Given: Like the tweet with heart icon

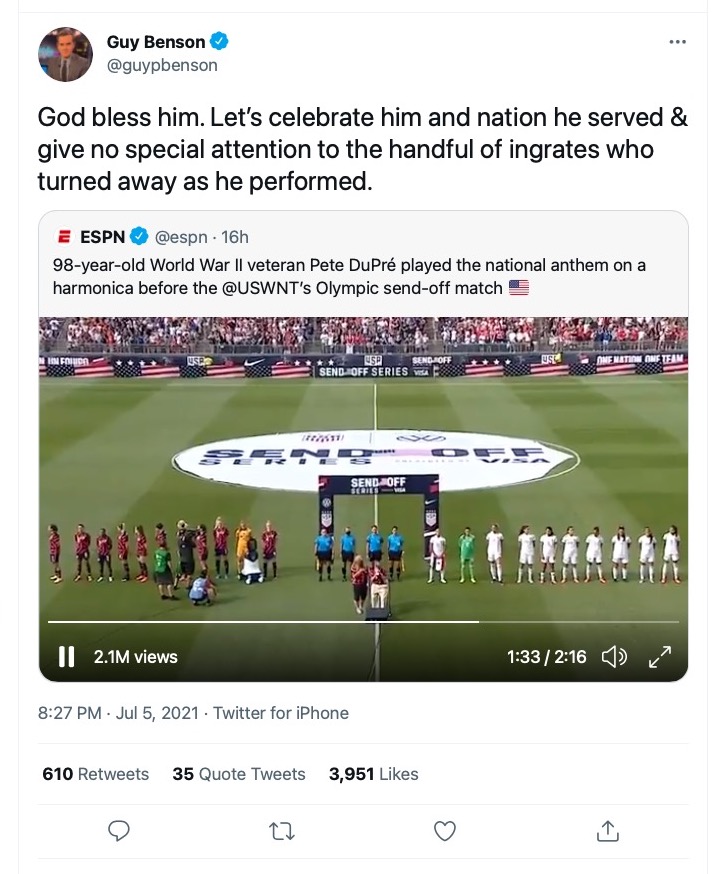Looking at the screenshot, I should (x=445, y=830).
